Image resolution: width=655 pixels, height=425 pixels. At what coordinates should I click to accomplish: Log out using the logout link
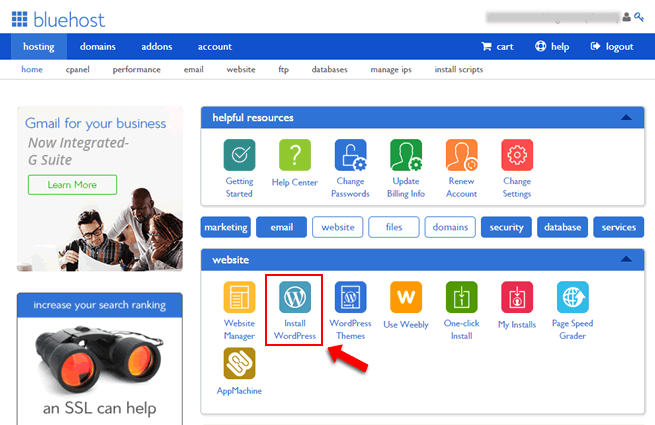pos(612,46)
